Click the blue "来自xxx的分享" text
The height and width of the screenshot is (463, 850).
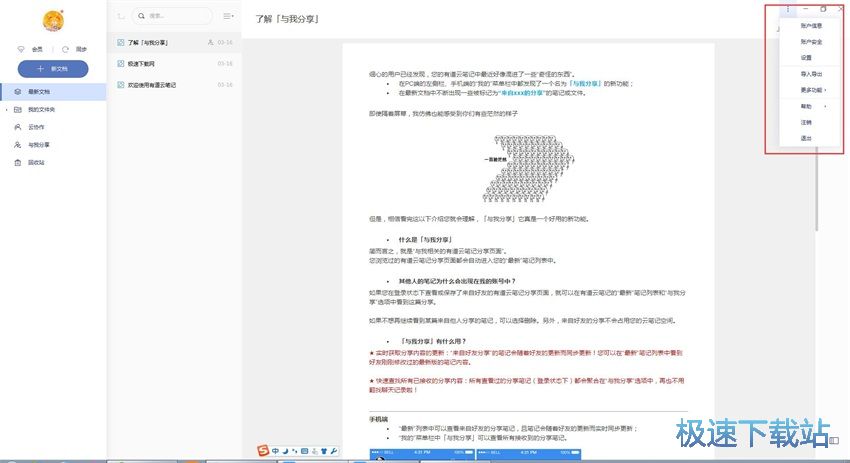point(521,93)
